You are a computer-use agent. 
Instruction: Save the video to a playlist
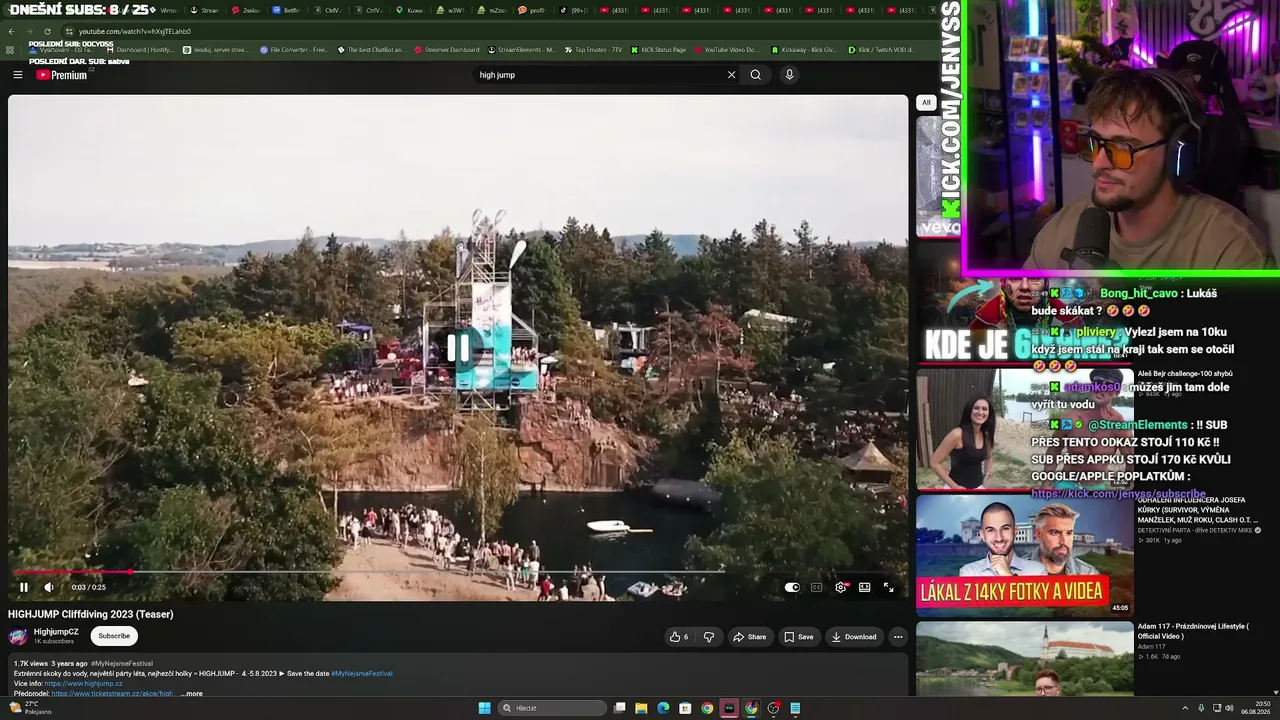click(x=799, y=637)
